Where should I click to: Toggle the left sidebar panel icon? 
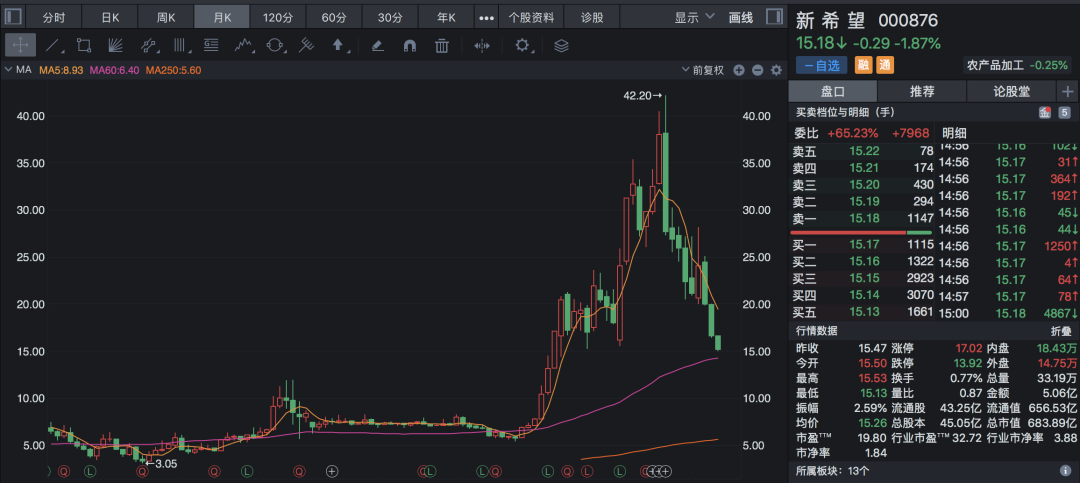point(13,17)
